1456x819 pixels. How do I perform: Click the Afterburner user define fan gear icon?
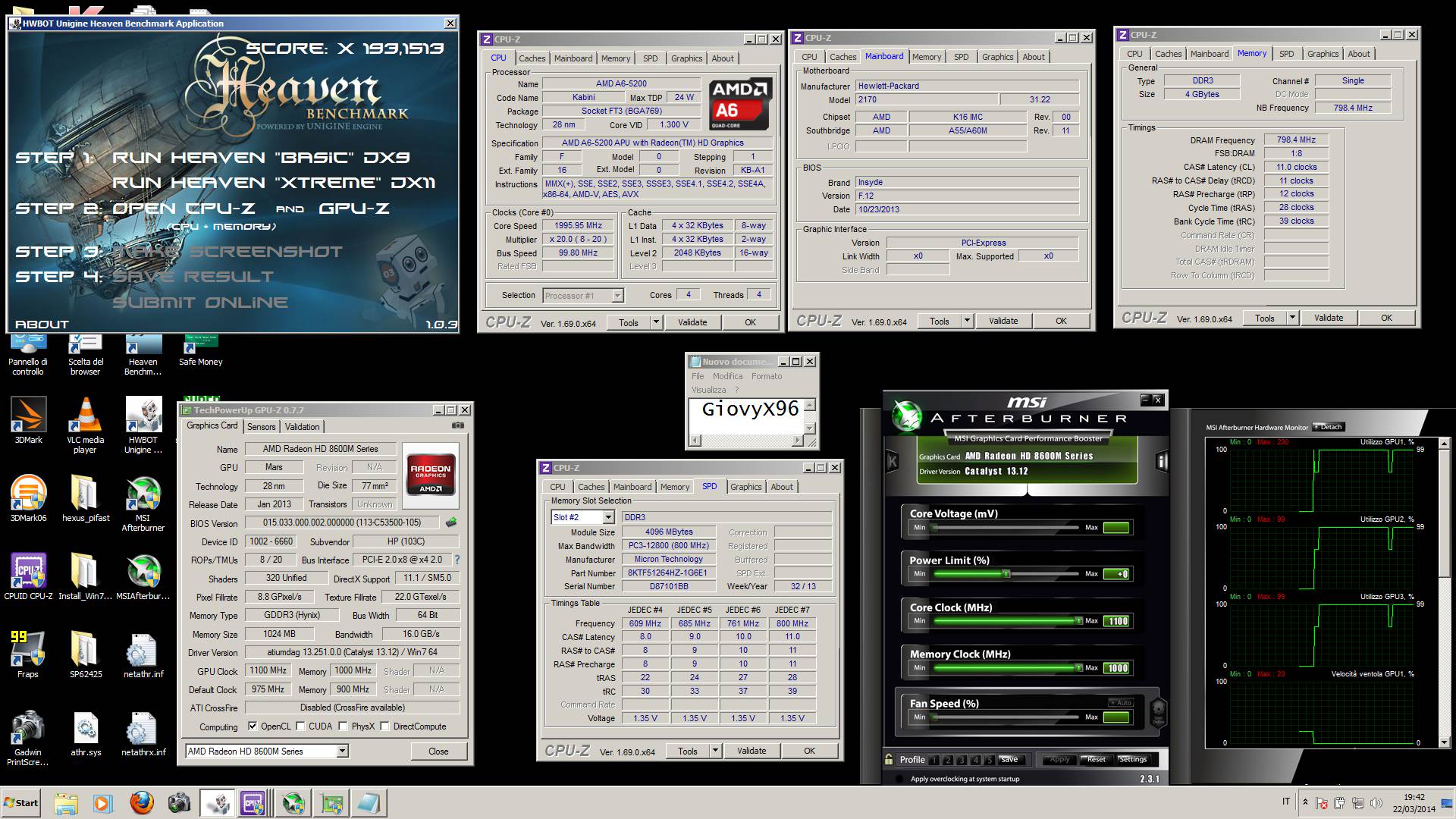(x=1158, y=713)
